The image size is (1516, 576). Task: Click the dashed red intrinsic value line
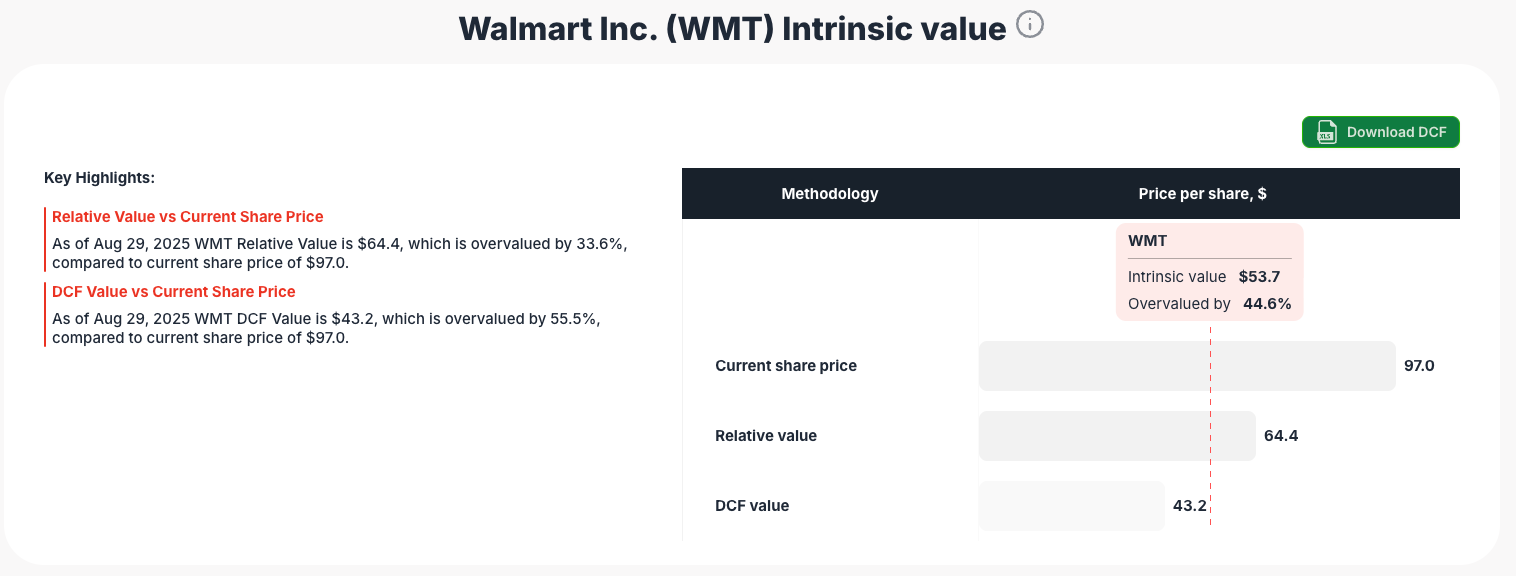(x=1210, y=430)
